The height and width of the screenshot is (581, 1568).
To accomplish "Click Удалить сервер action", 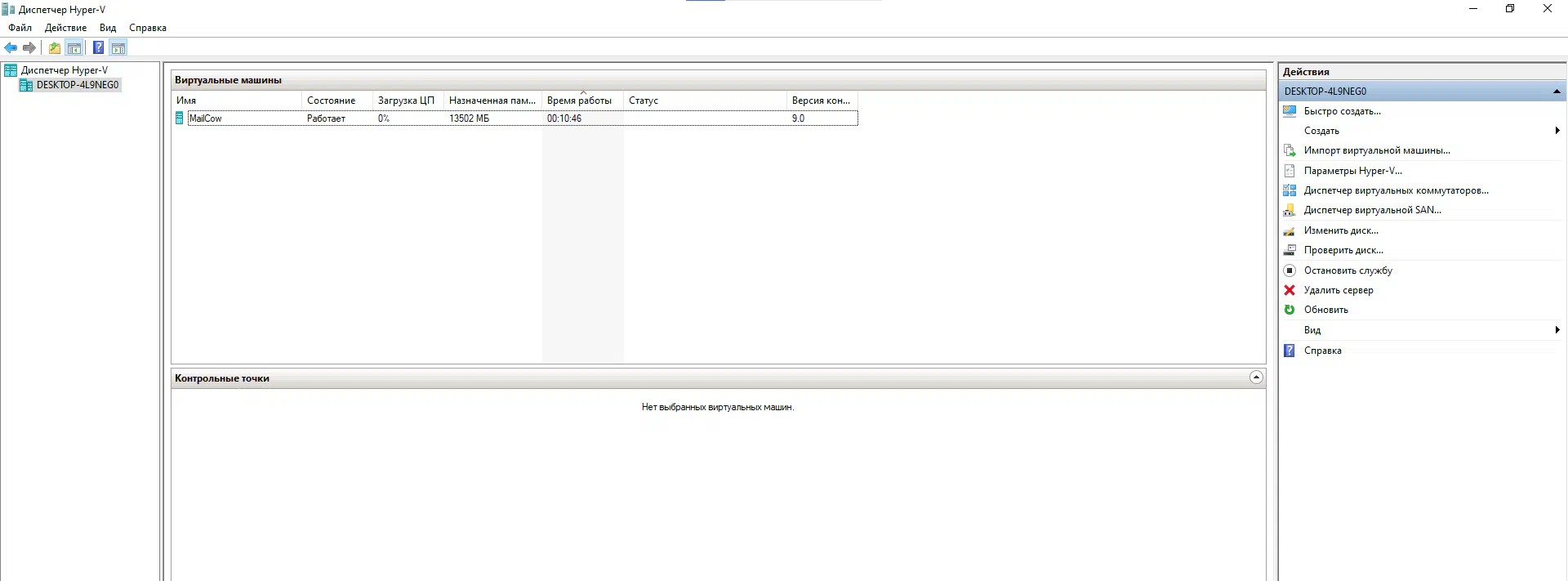I will coord(1339,290).
